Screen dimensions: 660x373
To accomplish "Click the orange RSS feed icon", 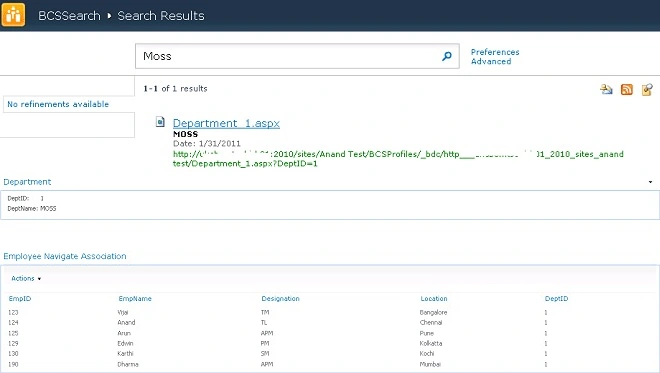I will (627, 89).
